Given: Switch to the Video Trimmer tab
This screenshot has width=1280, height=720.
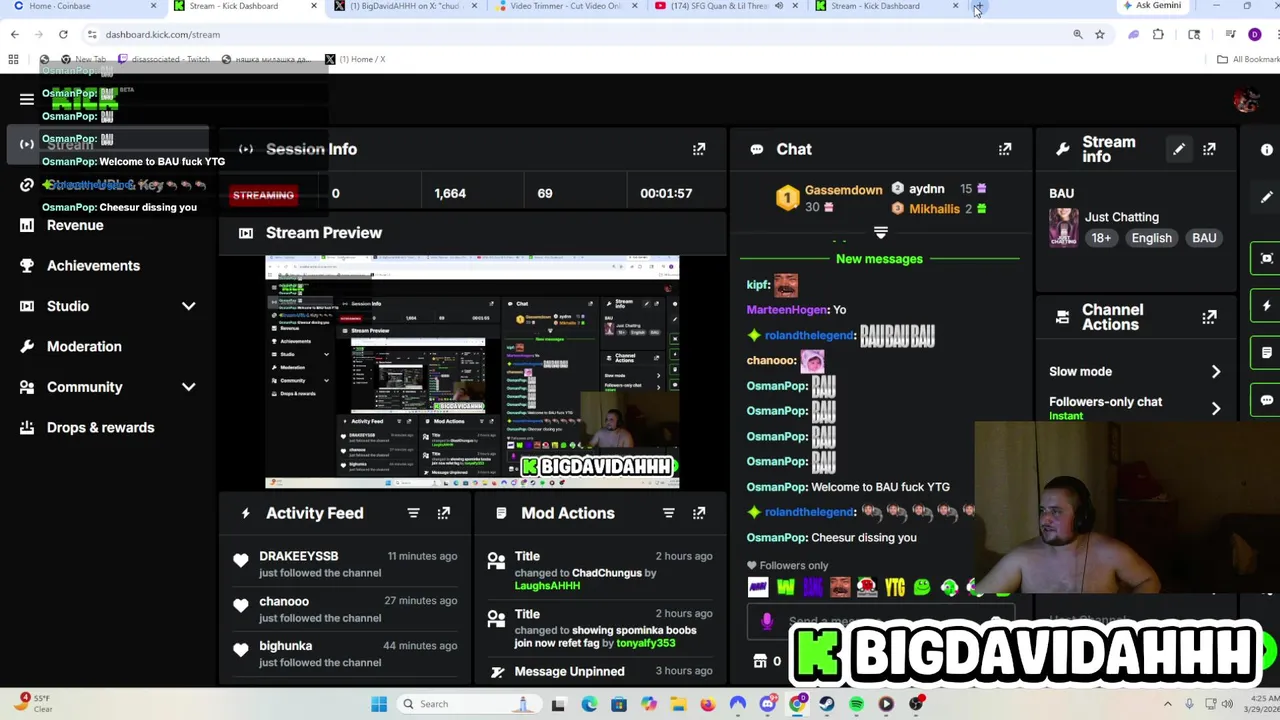Looking at the screenshot, I should click(x=565, y=6).
